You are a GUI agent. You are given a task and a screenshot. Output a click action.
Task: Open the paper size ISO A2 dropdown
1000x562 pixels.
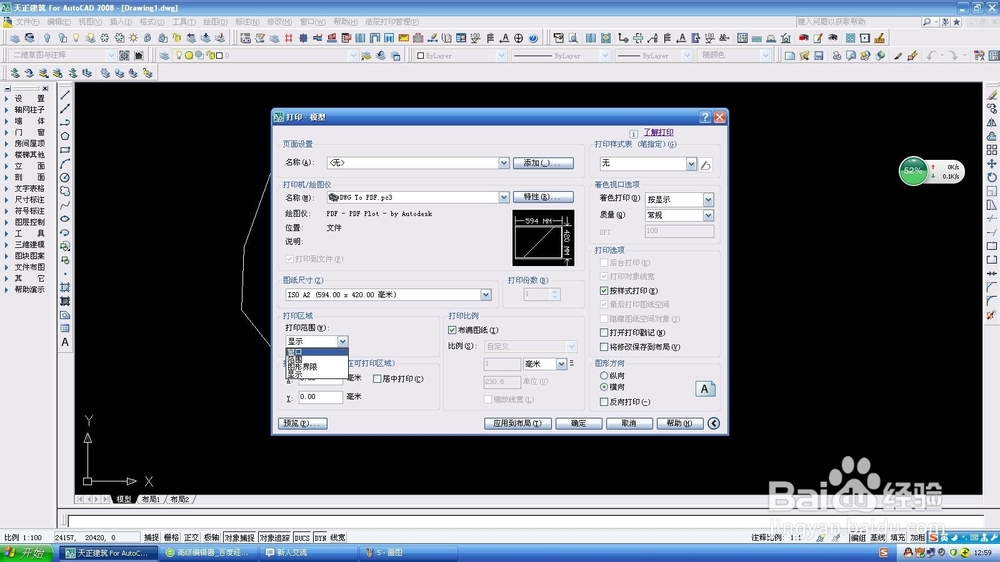(486, 295)
